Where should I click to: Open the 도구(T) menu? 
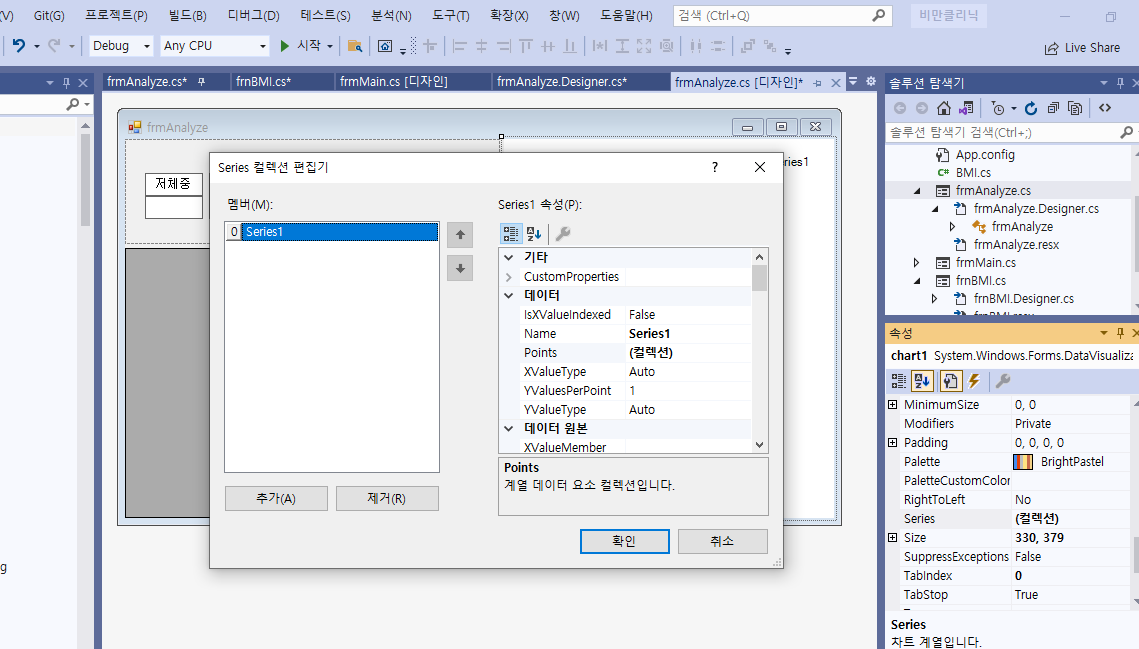pos(450,15)
